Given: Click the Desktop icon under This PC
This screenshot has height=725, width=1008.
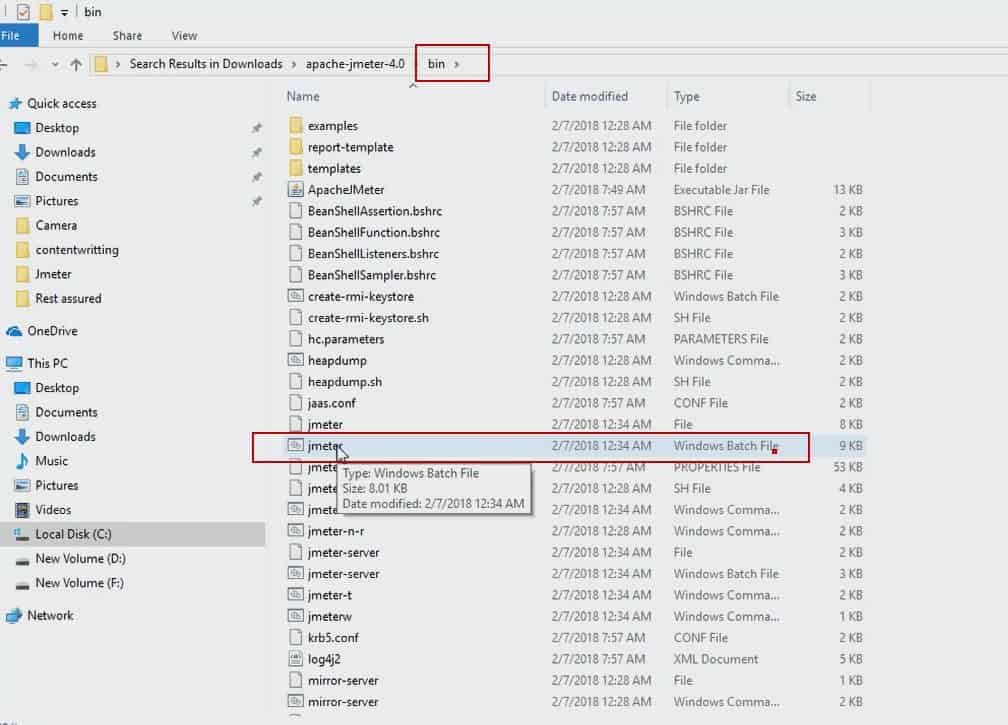Looking at the screenshot, I should [x=22, y=388].
